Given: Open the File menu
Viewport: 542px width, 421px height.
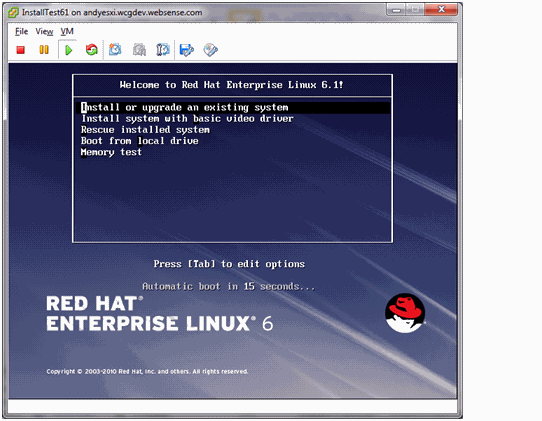Looking at the screenshot, I should tap(21, 31).
